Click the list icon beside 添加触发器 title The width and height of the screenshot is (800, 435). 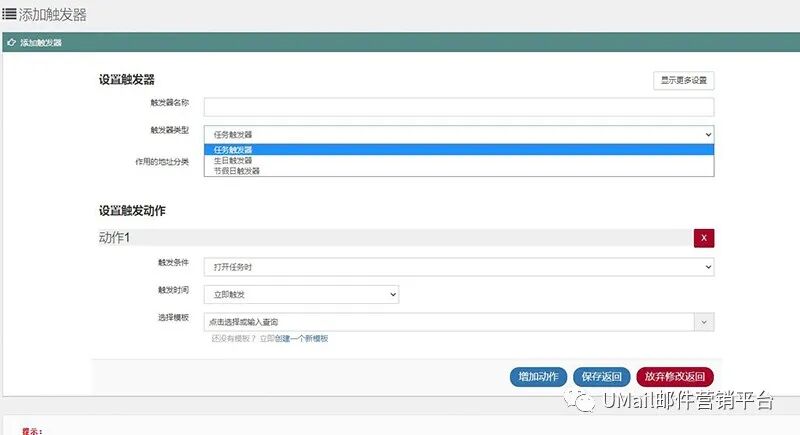tap(9, 14)
